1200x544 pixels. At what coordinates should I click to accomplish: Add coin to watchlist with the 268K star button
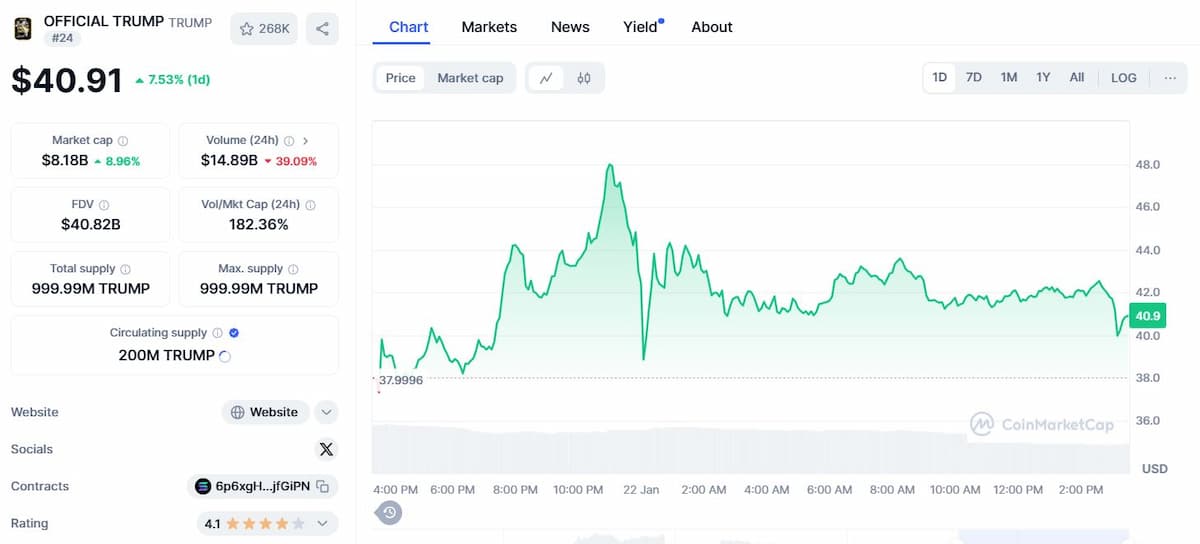(x=264, y=29)
